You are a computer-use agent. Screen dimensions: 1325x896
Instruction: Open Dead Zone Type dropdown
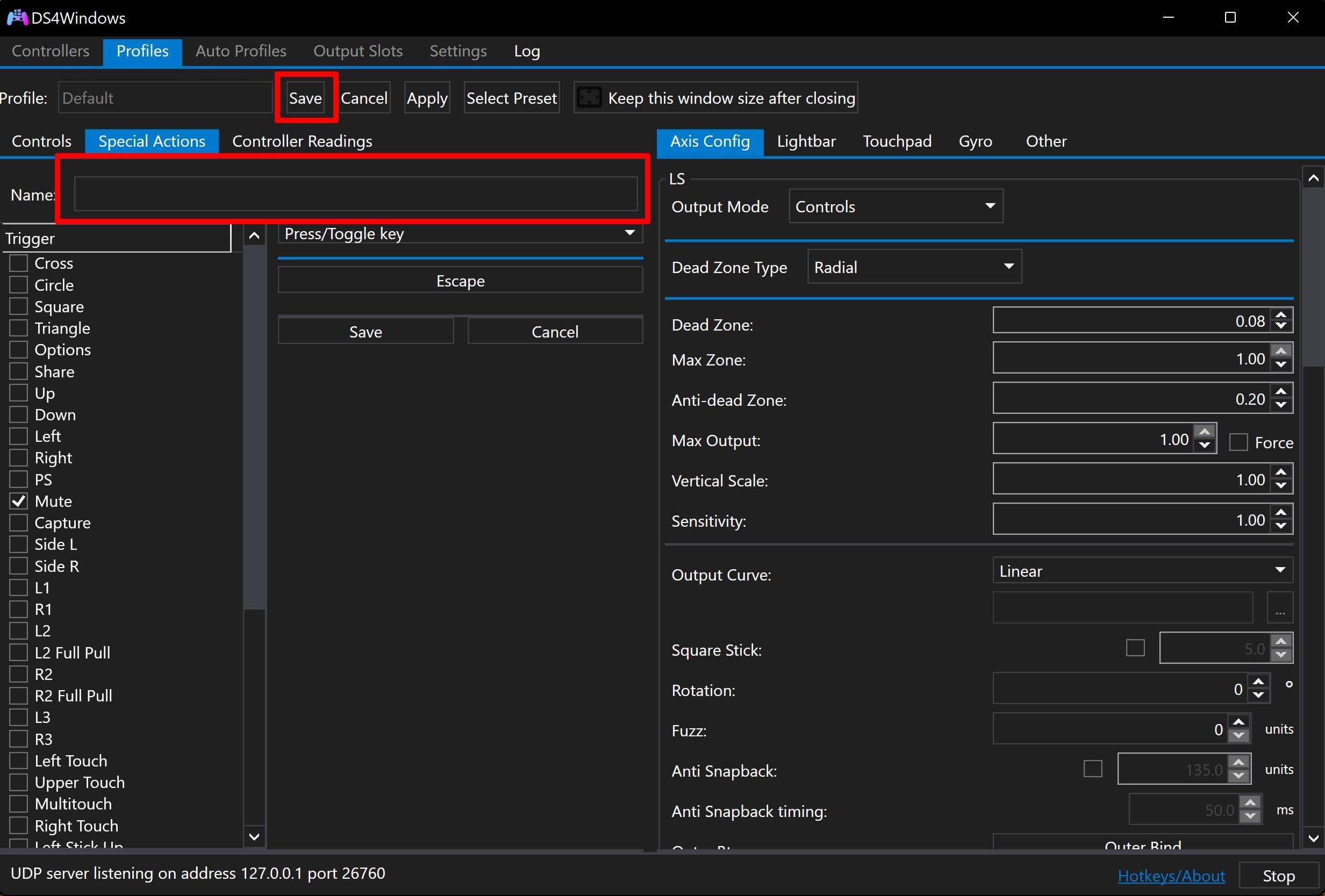[x=914, y=267]
